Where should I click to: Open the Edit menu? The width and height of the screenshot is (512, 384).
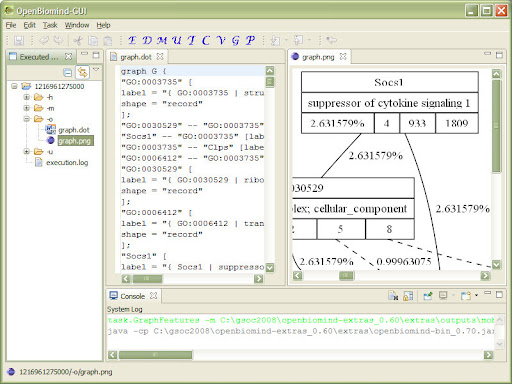coord(29,25)
